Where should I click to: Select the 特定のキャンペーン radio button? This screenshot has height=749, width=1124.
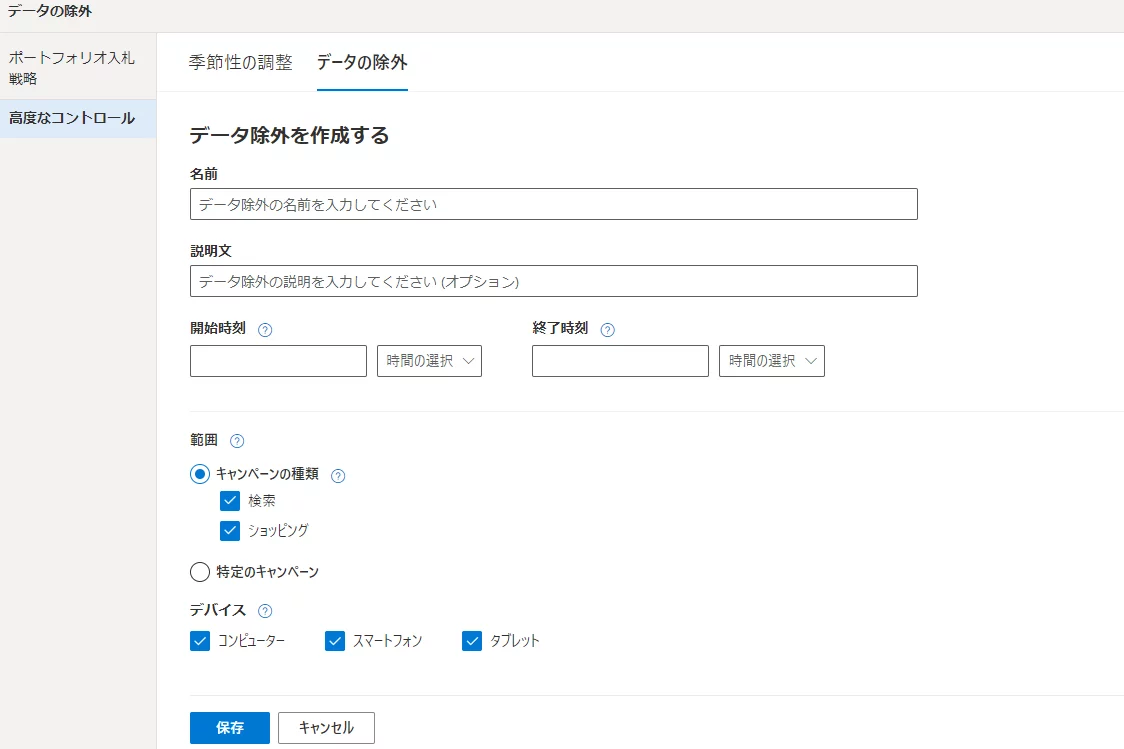pyautogui.click(x=200, y=572)
